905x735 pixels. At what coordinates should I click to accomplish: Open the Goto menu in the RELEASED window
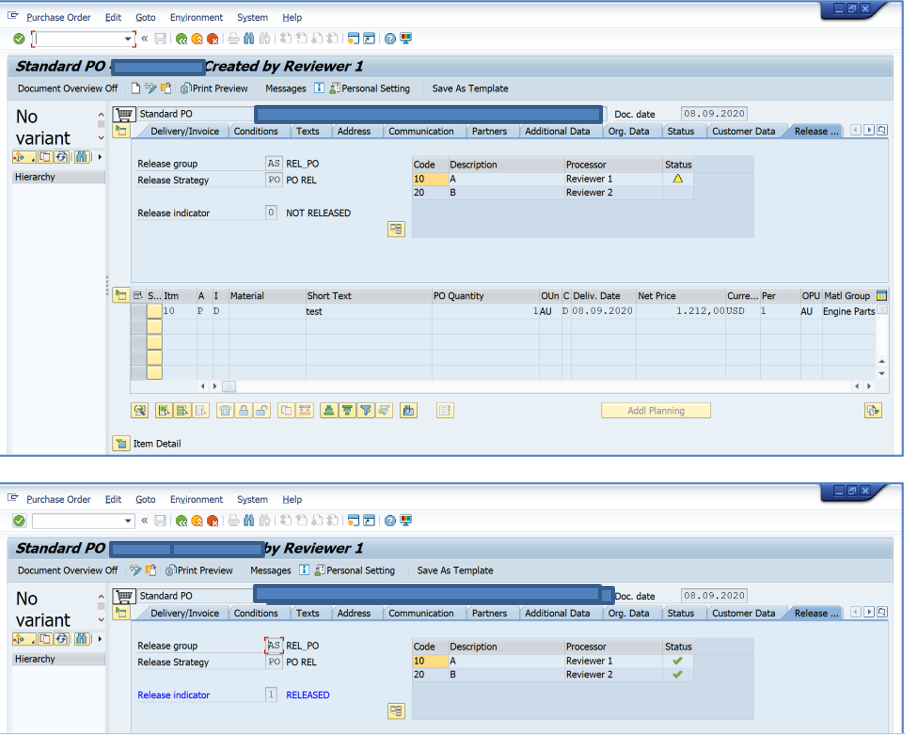145,499
